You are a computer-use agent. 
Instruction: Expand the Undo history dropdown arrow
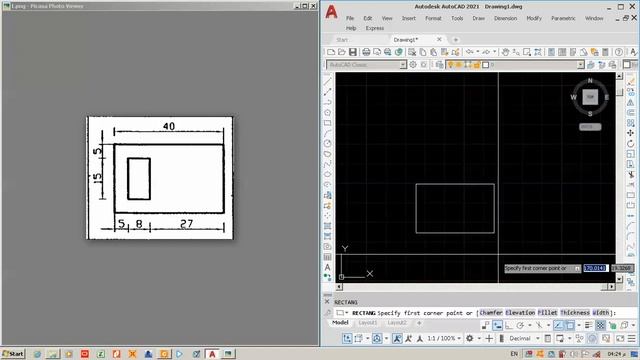click(x=478, y=52)
